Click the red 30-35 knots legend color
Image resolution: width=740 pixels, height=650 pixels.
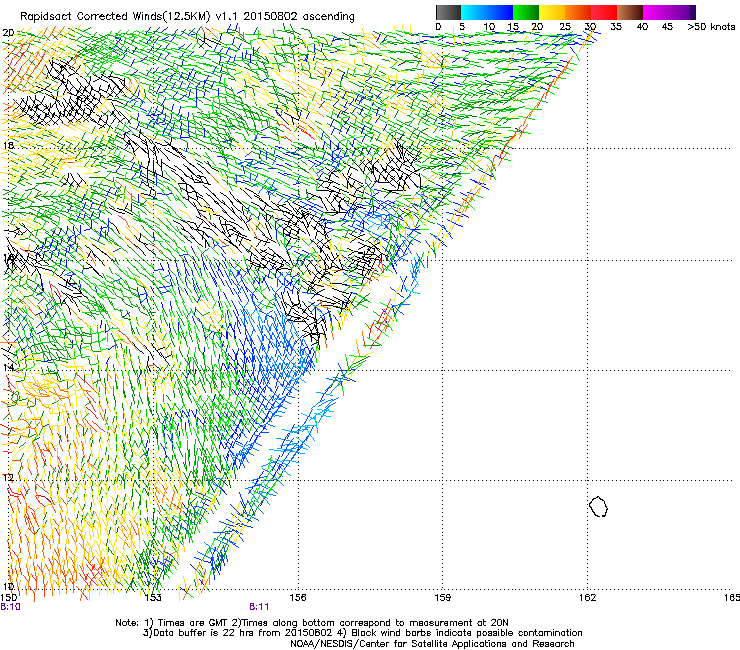click(604, 12)
